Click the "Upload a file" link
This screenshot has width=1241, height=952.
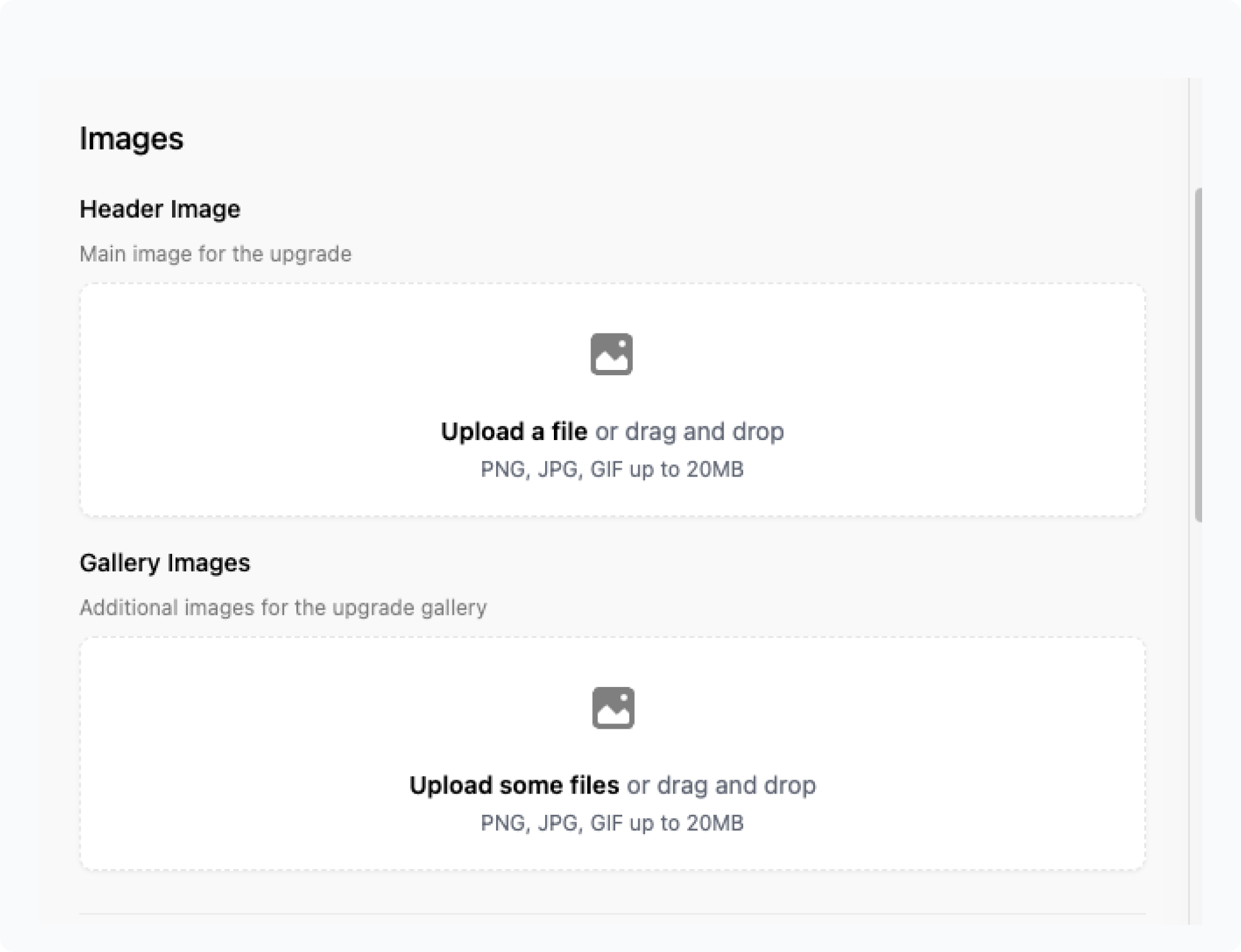514,432
